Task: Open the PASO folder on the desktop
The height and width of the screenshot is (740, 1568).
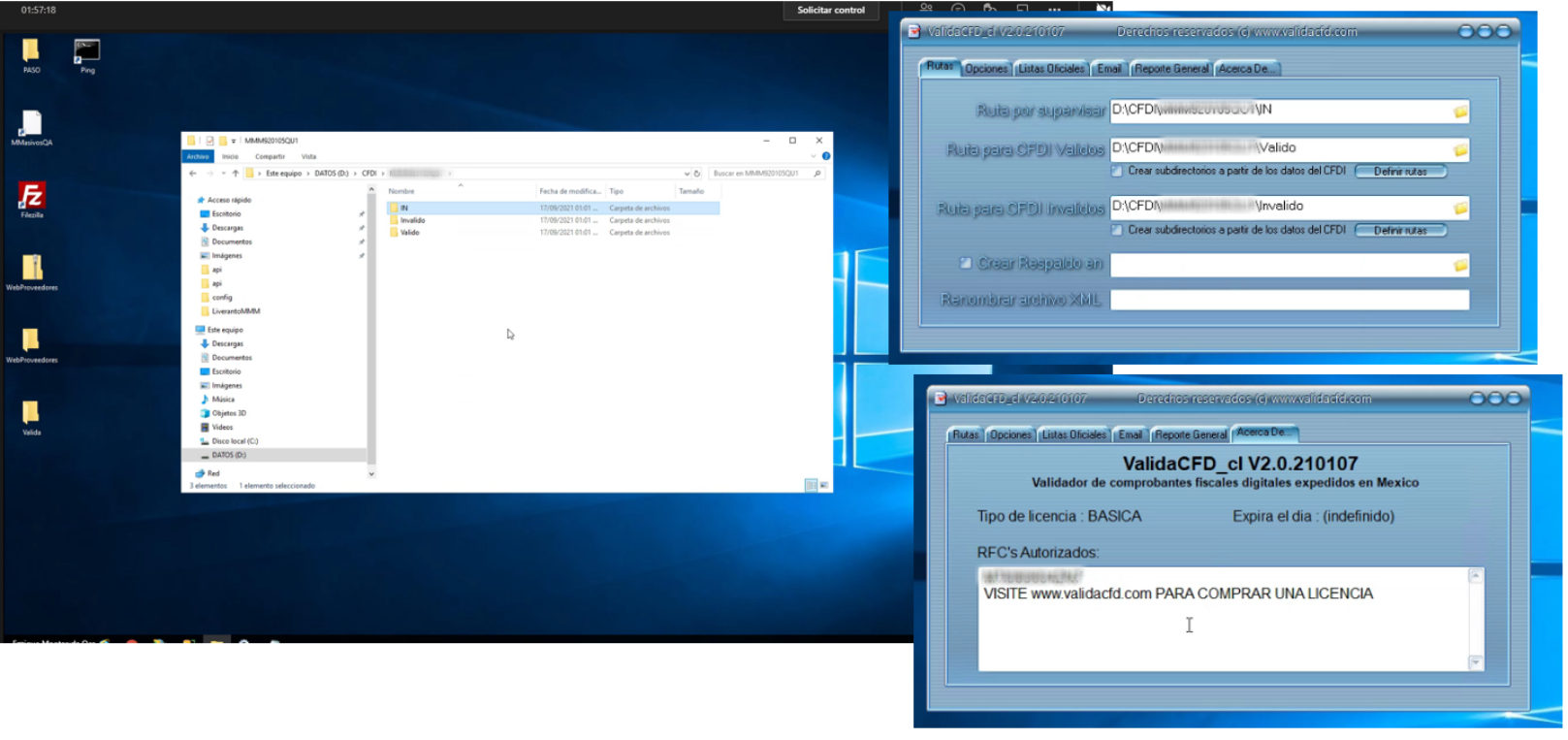Action: tap(31, 55)
